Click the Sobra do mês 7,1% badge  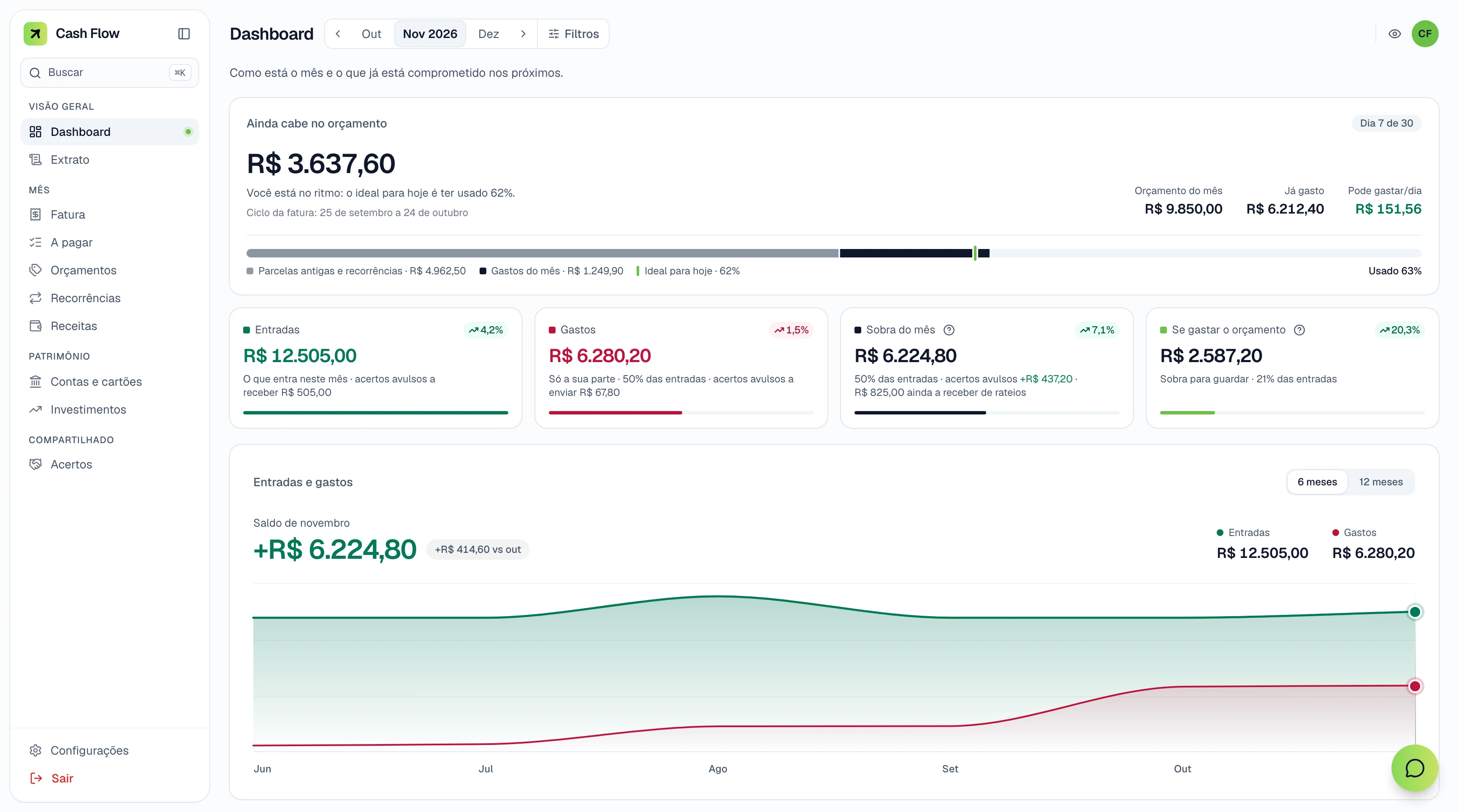click(x=1097, y=330)
